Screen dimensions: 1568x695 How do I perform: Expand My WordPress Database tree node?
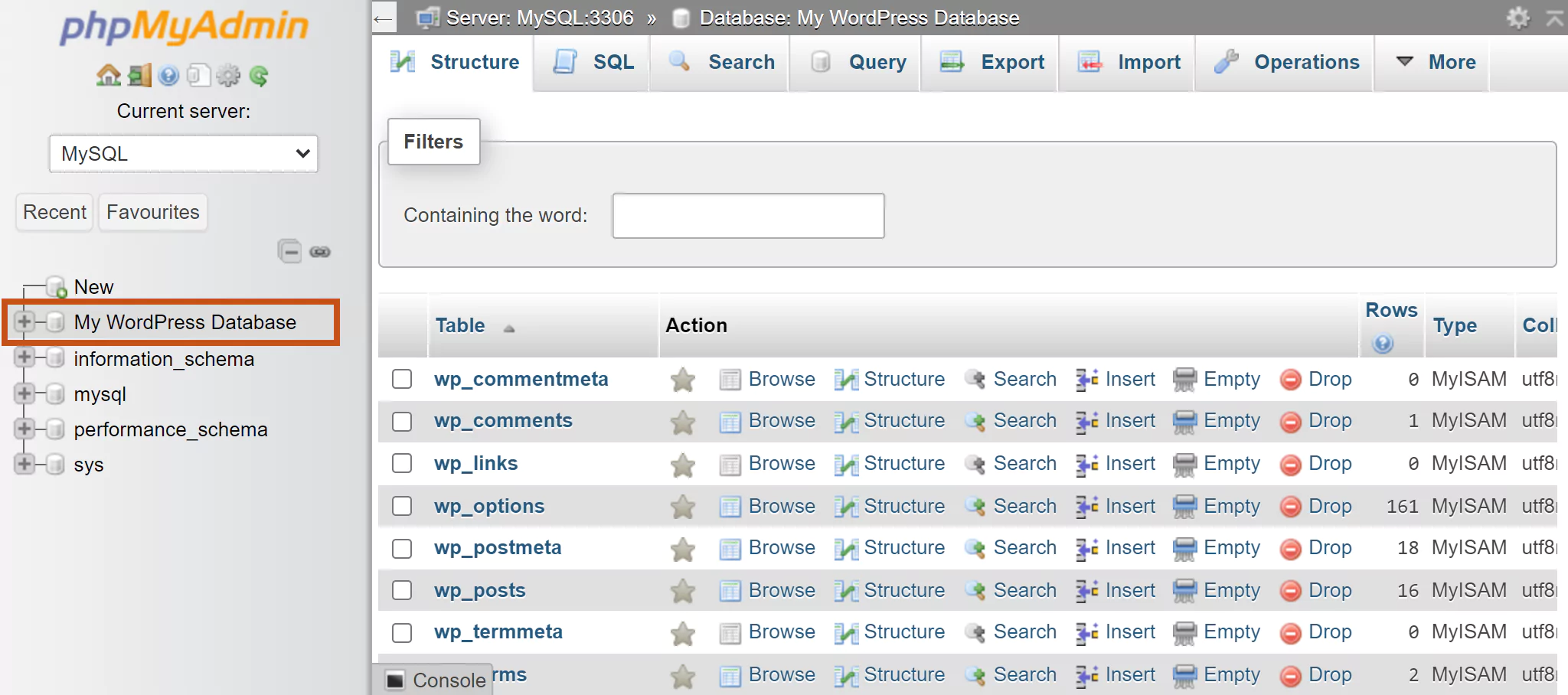24,321
